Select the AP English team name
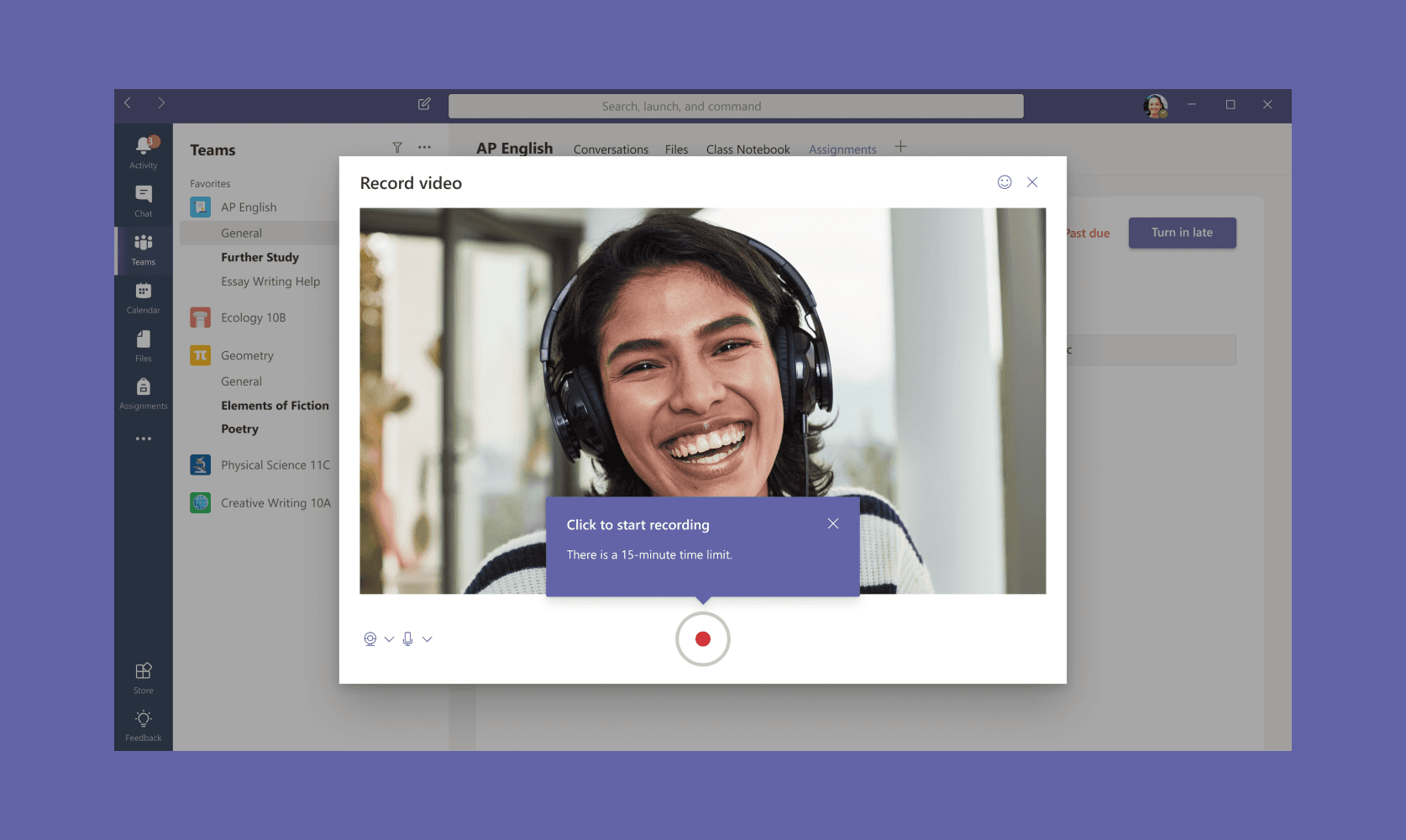Screen dimensions: 1406x840 click(x=249, y=207)
